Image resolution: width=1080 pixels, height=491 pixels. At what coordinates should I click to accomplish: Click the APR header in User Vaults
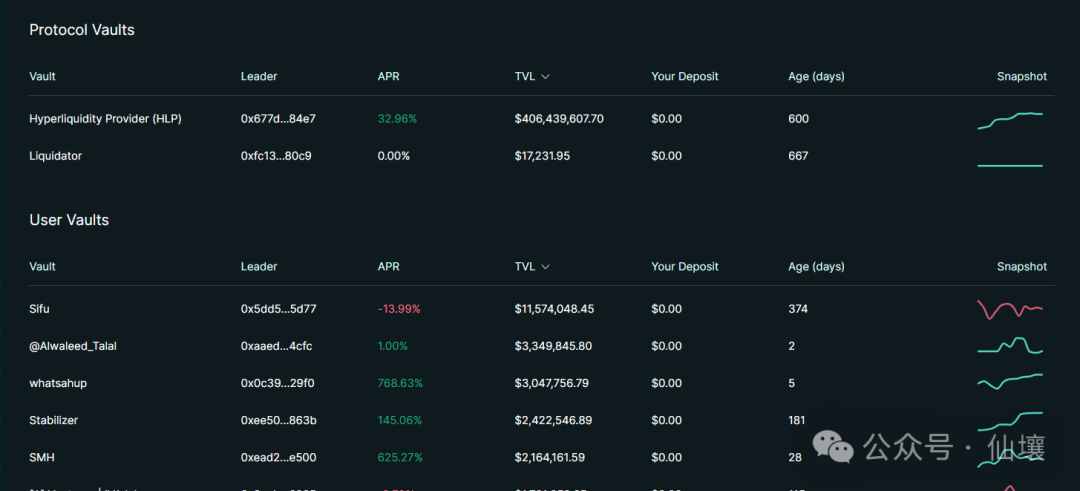point(388,267)
